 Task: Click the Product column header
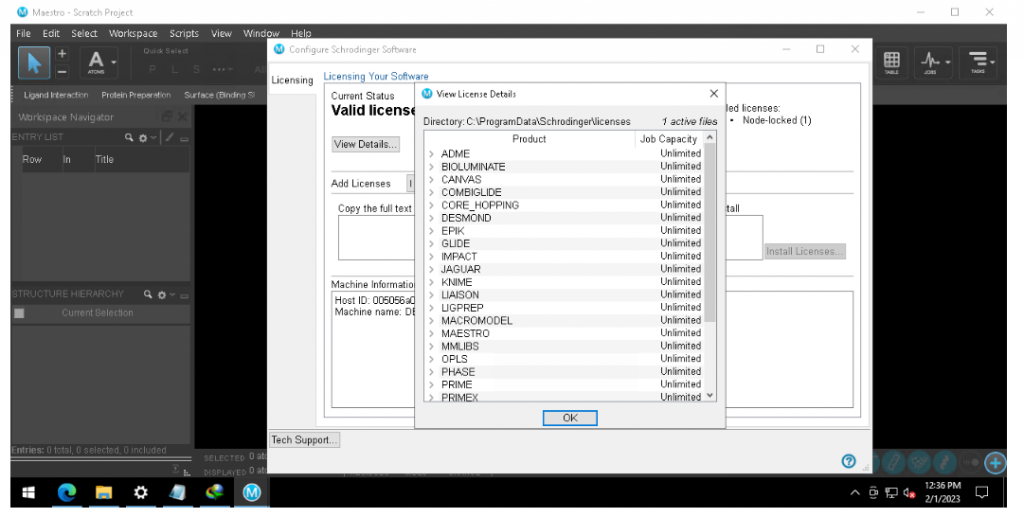(529, 139)
